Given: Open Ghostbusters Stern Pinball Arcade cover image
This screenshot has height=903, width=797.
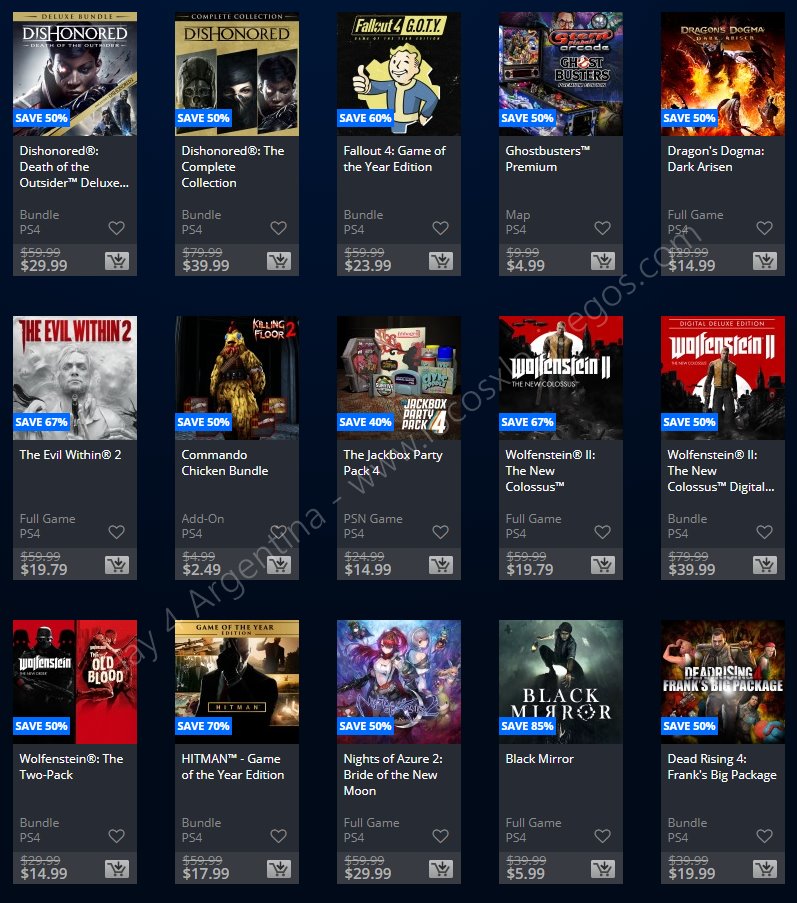Looking at the screenshot, I should point(561,74).
